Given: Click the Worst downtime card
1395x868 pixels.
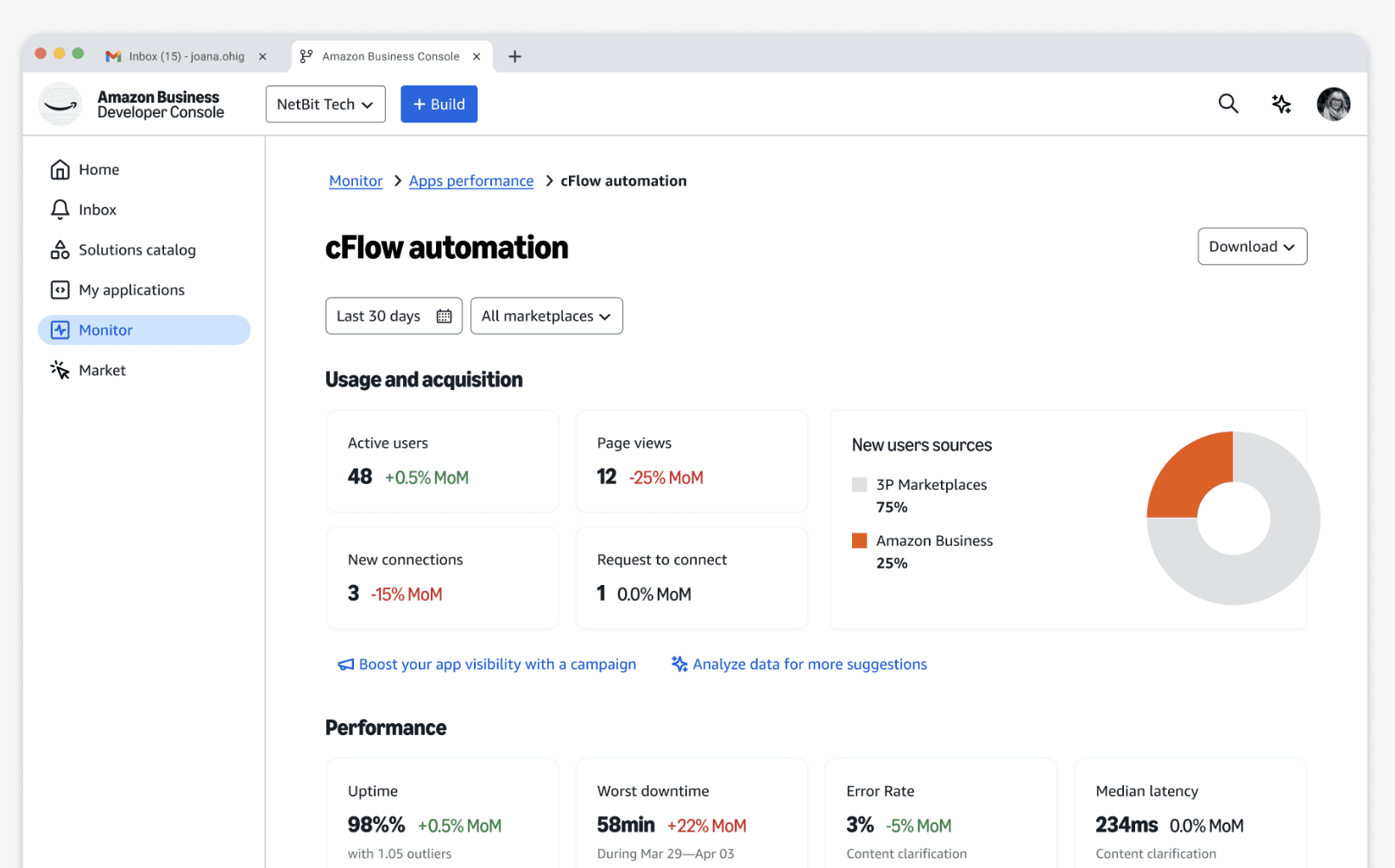Looking at the screenshot, I should tap(691, 814).
